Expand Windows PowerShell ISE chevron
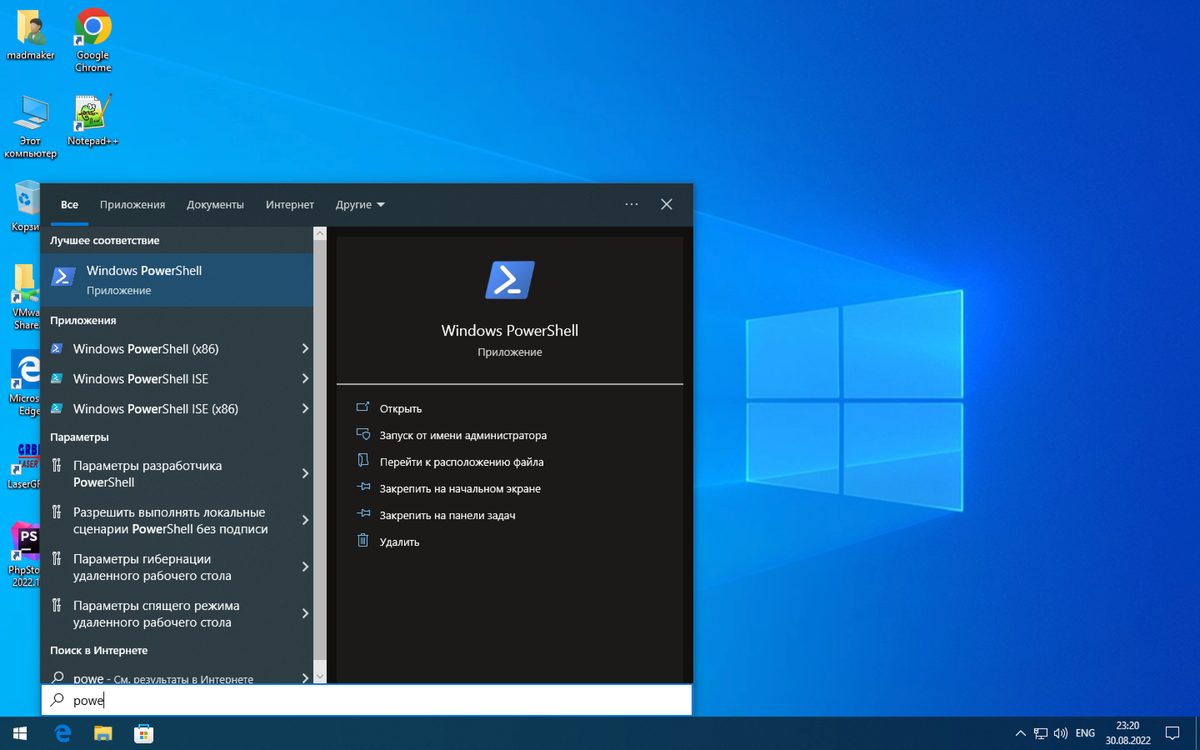Screen dimensions: 1200x750 [305, 379]
